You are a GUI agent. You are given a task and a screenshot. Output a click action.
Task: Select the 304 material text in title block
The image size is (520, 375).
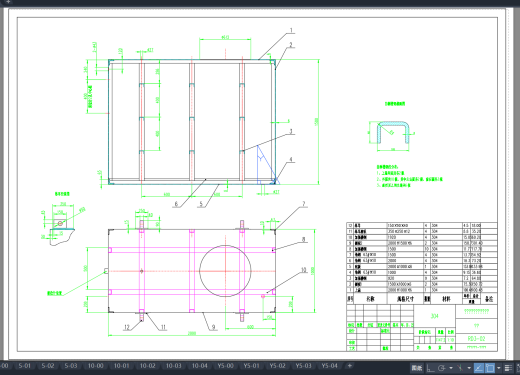tap(434, 316)
